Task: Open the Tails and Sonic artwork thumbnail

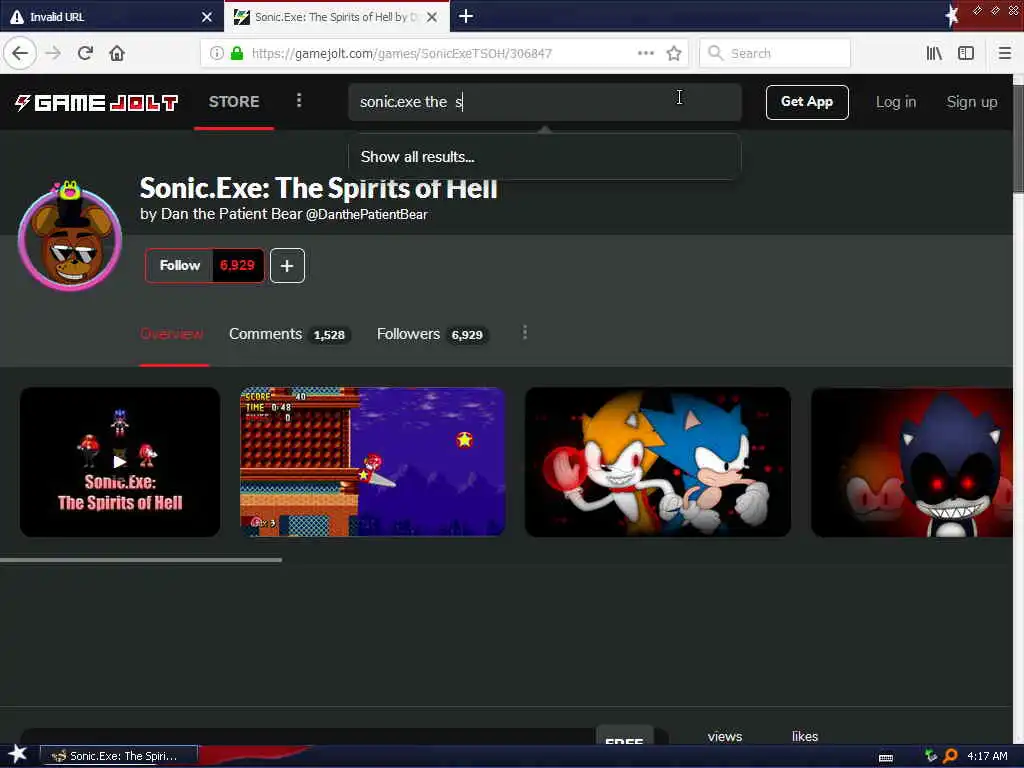Action: tap(658, 462)
